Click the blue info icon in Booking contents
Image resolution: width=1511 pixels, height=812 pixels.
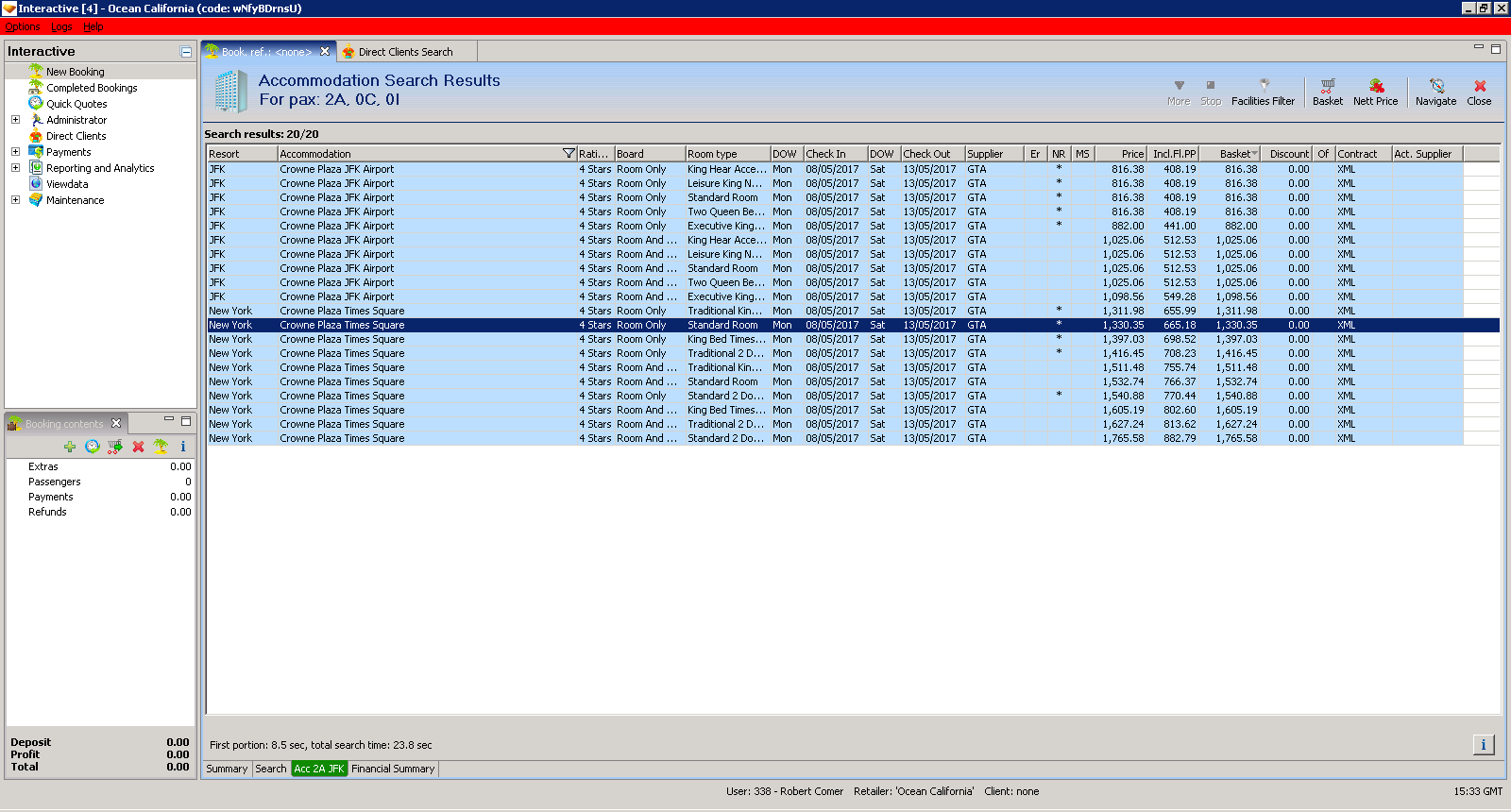click(x=183, y=447)
